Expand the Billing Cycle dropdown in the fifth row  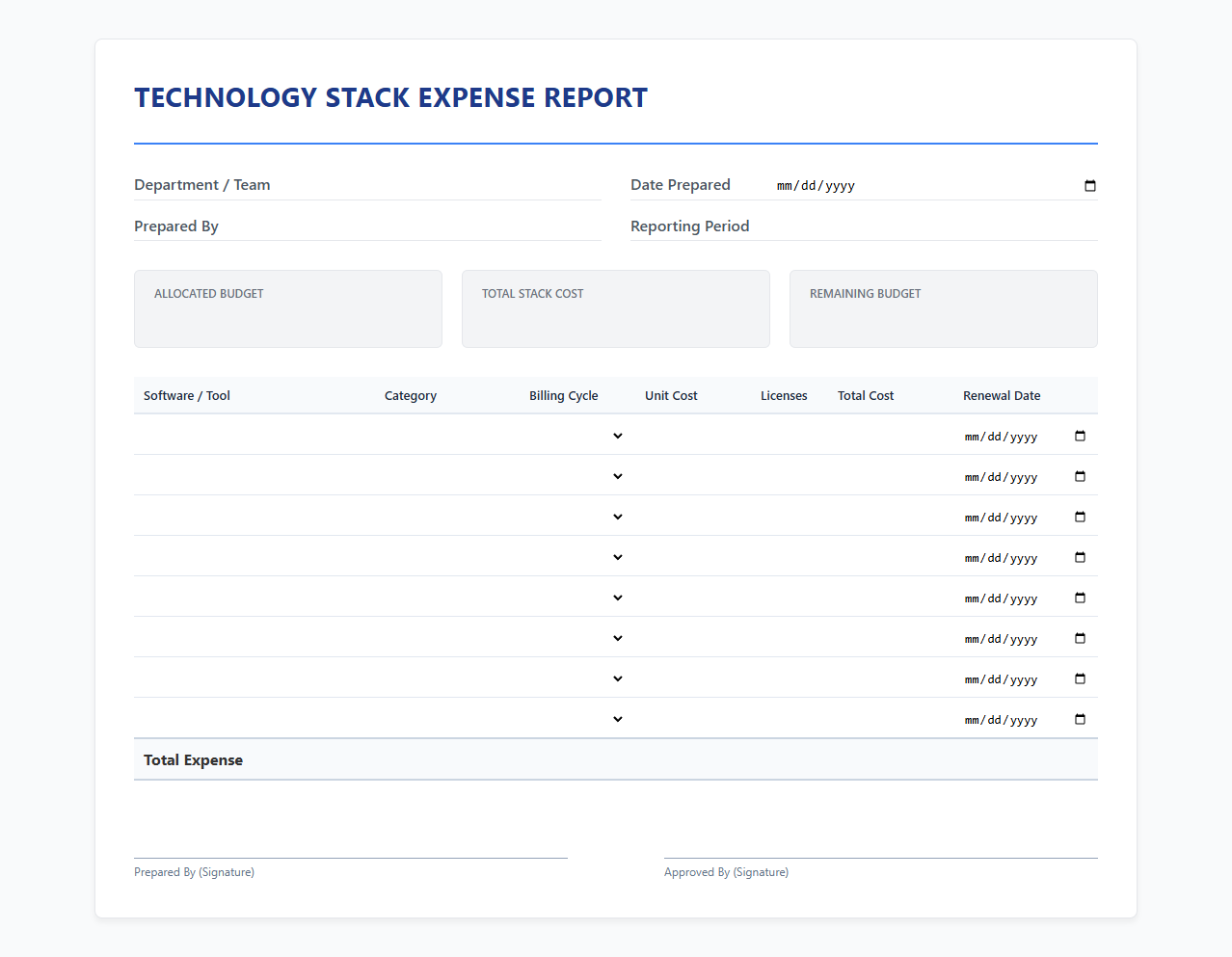(577, 598)
